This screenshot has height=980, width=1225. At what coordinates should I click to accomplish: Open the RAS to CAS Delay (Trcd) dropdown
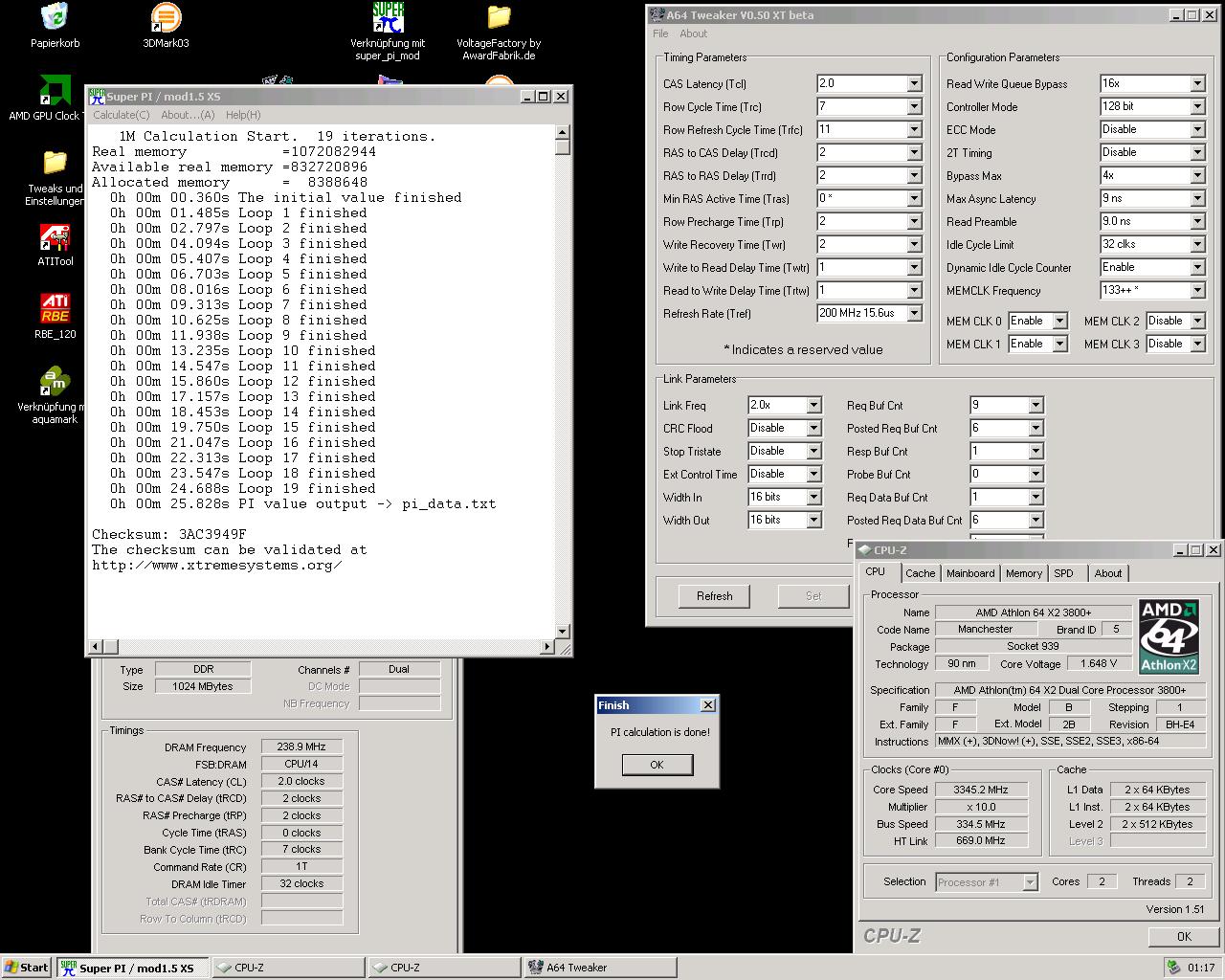tap(914, 153)
